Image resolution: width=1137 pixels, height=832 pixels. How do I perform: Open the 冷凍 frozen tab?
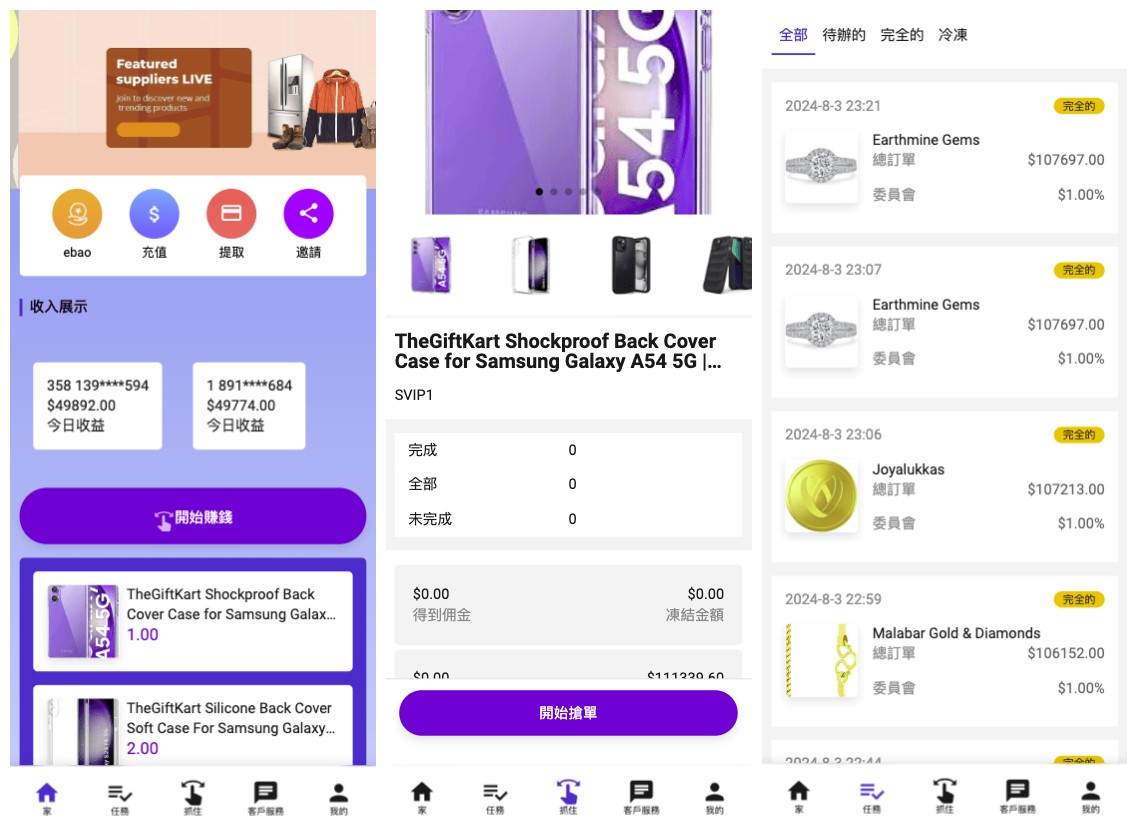(x=952, y=35)
